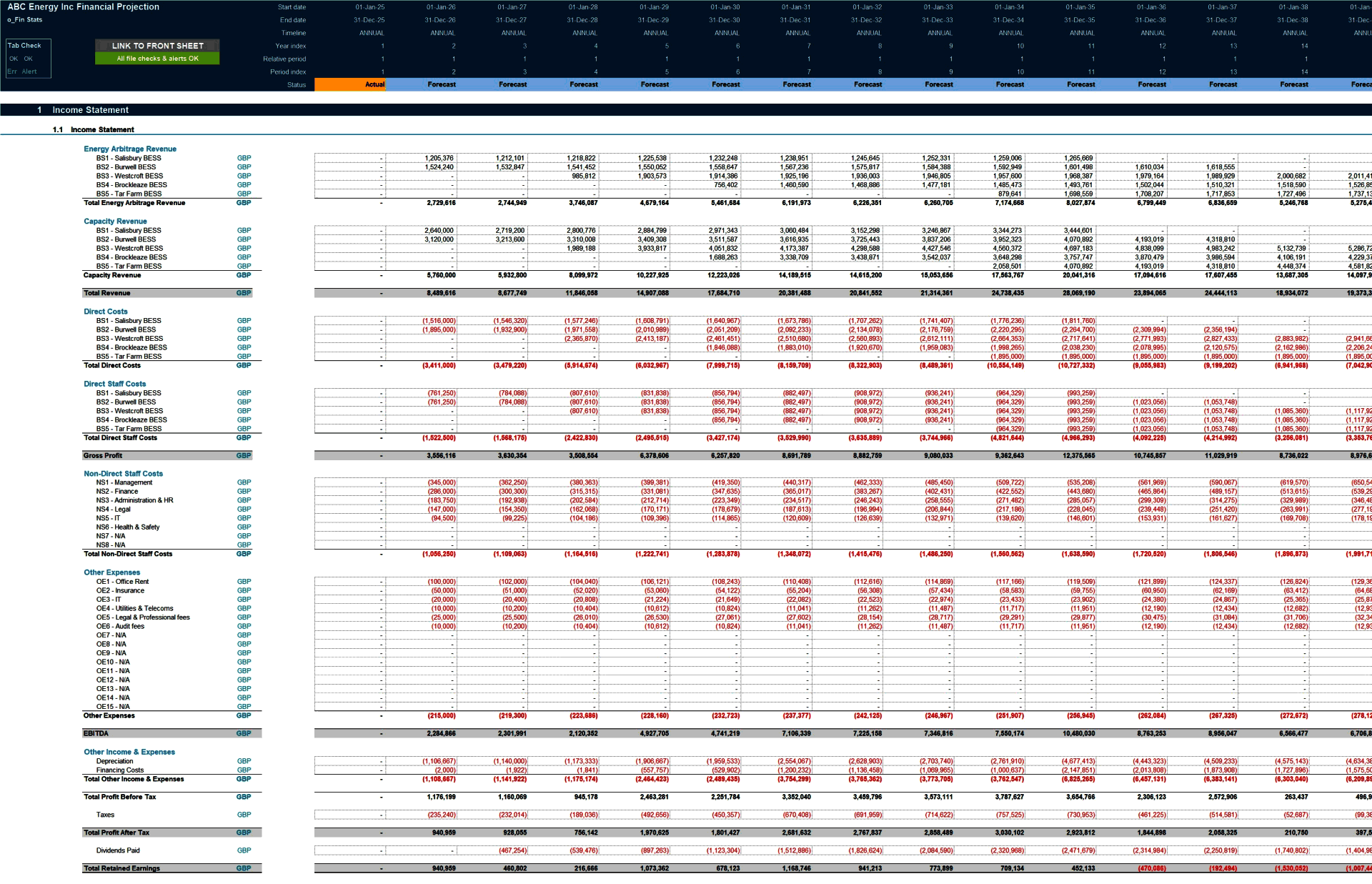Select the Taxes row label
The image size is (1372, 884).
pos(106,815)
